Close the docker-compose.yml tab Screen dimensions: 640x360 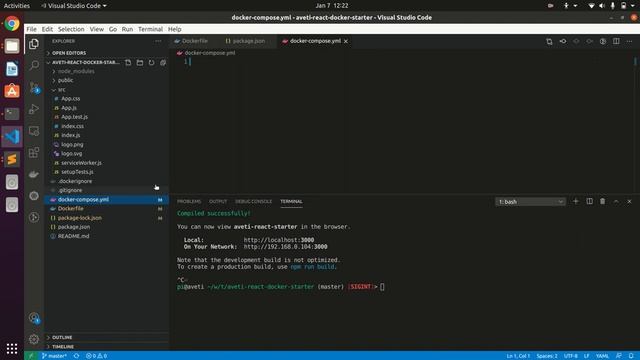(346, 41)
